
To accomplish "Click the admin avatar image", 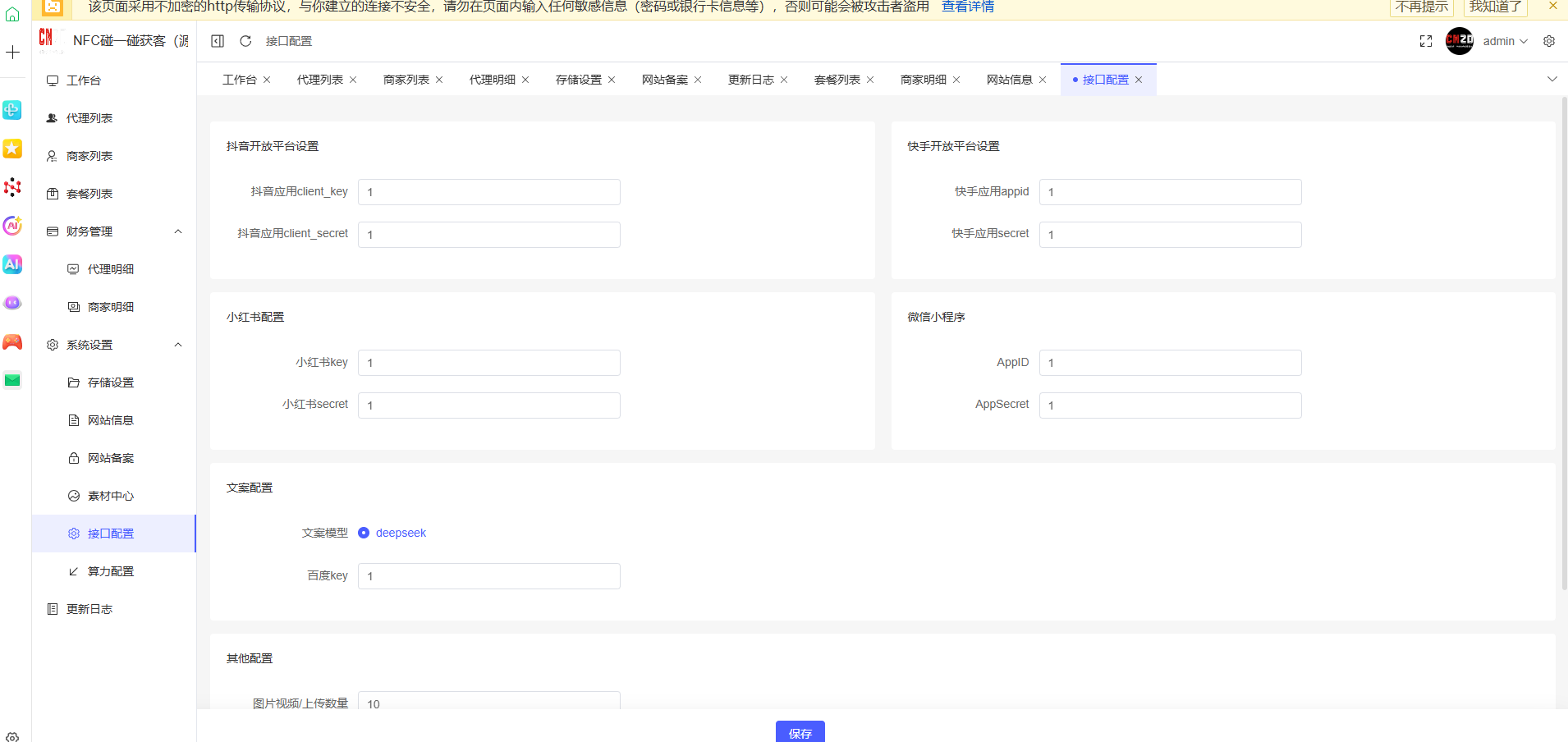I will point(1459,41).
